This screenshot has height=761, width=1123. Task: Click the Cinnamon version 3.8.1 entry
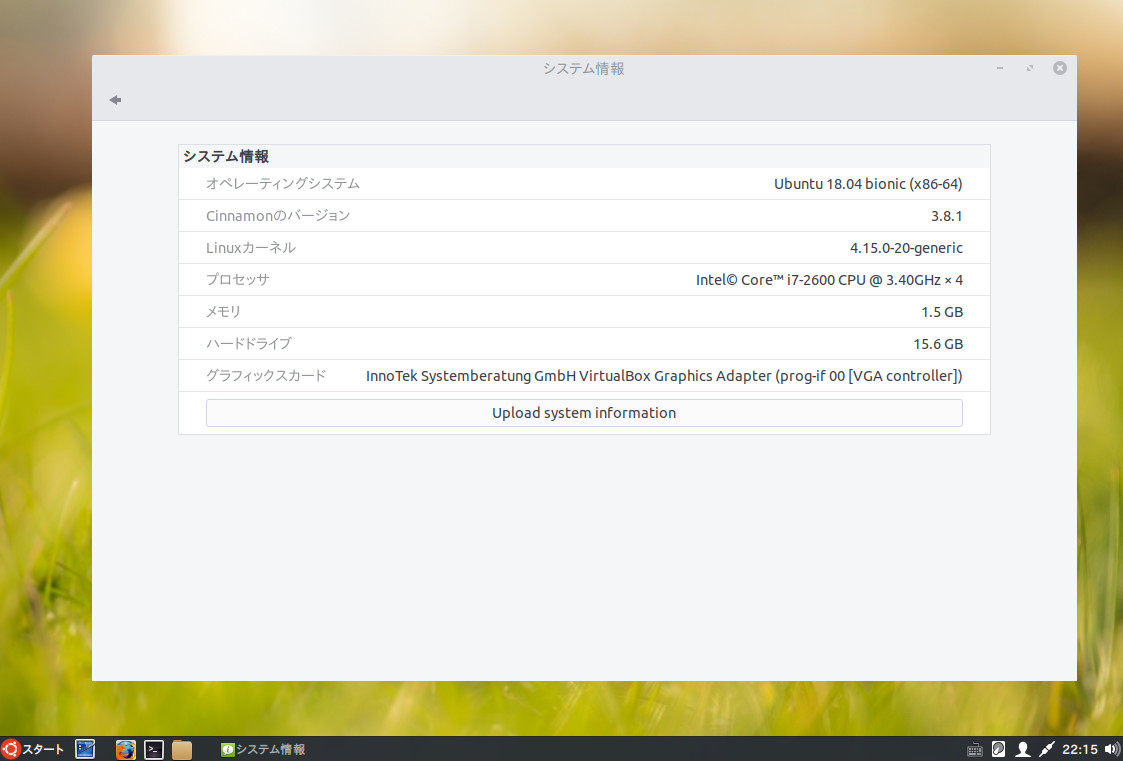click(583, 216)
